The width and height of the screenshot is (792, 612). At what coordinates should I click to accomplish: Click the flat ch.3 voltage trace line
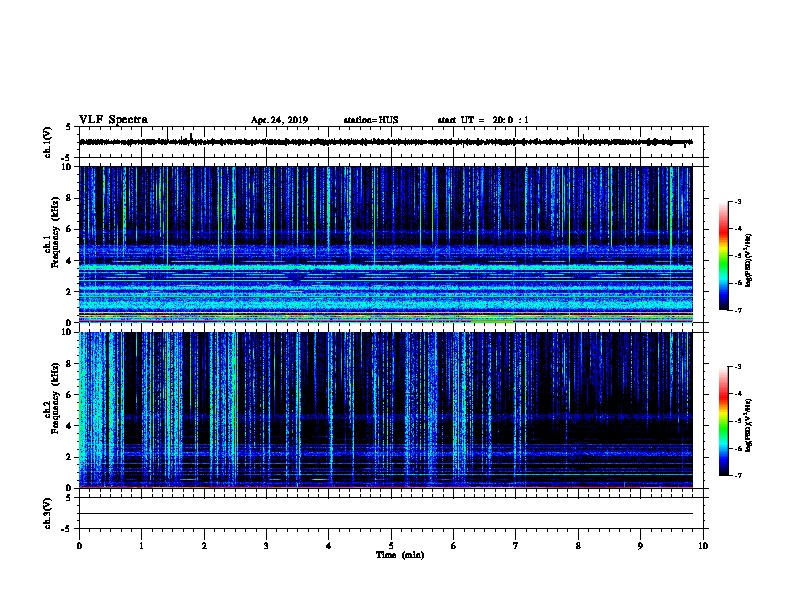[x=386, y=514]
